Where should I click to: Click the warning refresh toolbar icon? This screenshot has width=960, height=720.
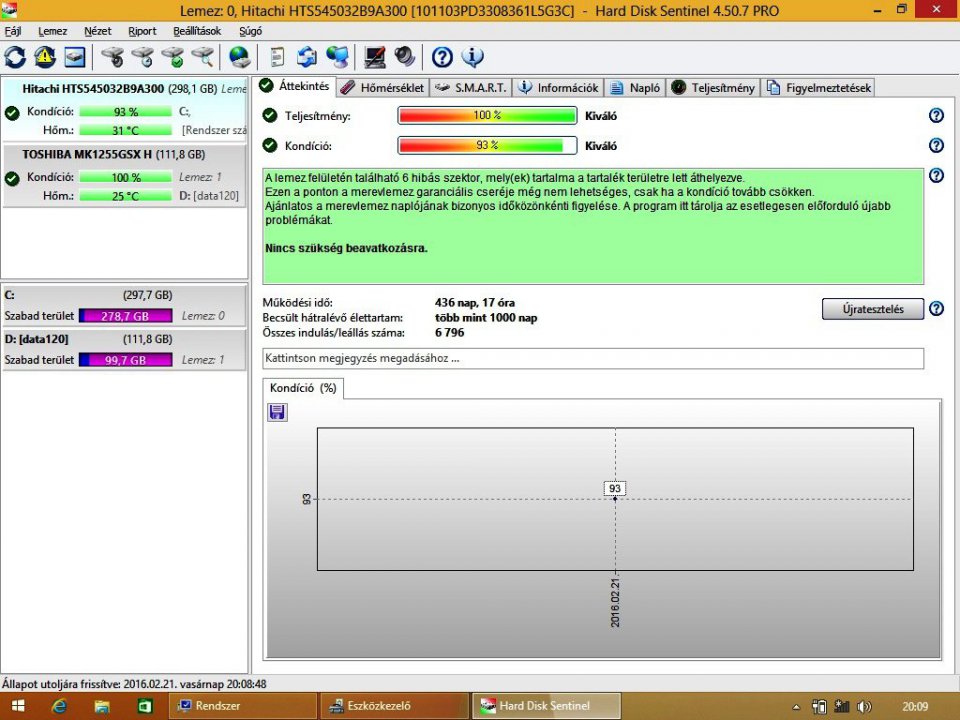pyautogui.click(x=45, y=58)
